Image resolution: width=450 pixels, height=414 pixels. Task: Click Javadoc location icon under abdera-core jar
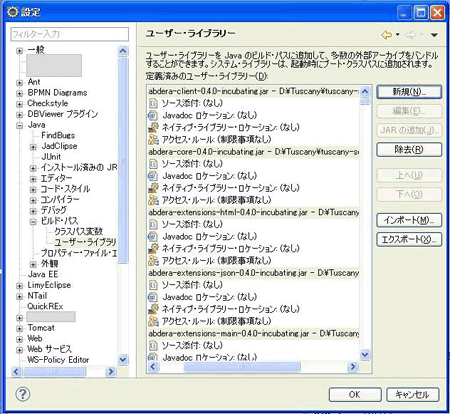pyautogui.click(x=153, y=176)
